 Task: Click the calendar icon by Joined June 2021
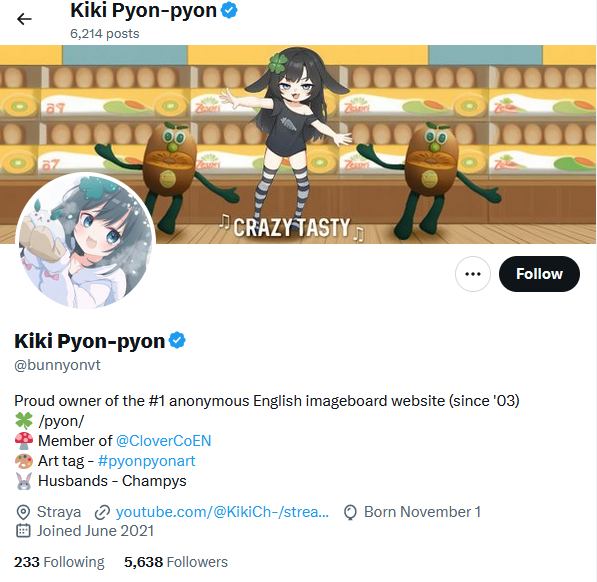click(x=23, y=531)
